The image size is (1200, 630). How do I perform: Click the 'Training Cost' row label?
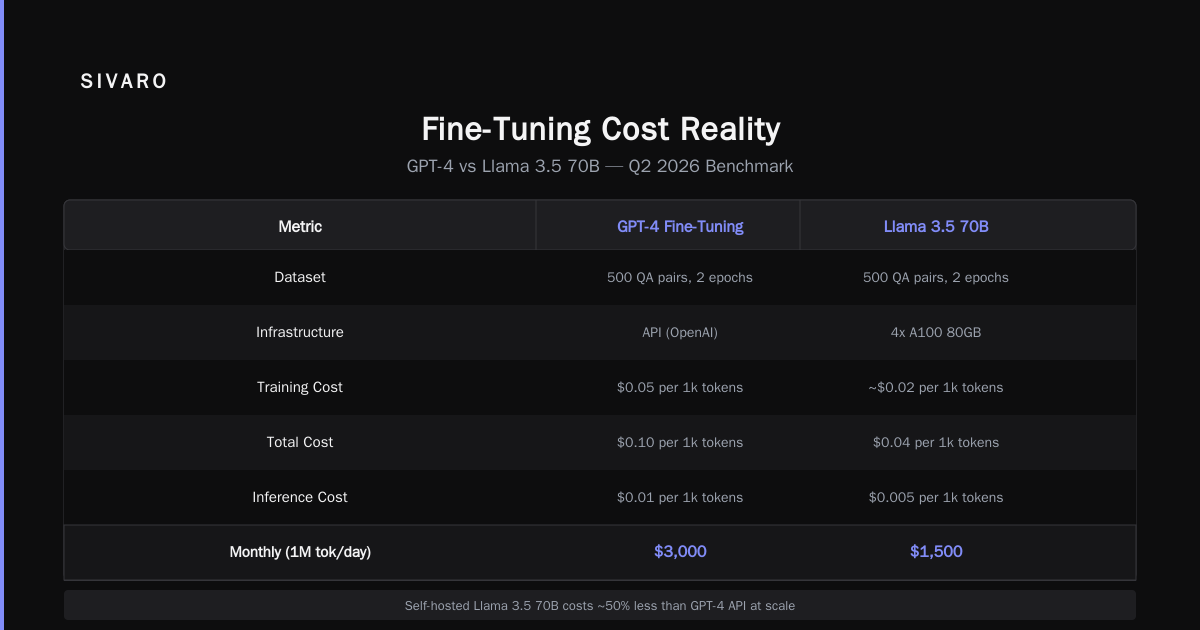pos(300,387)
